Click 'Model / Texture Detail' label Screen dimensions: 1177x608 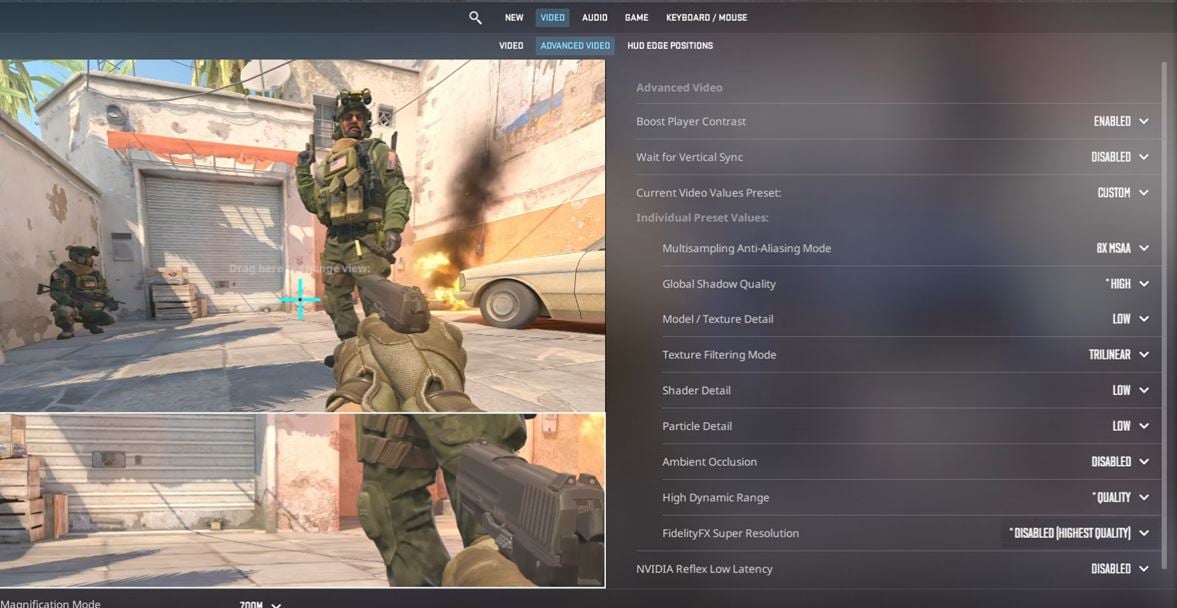718,319
